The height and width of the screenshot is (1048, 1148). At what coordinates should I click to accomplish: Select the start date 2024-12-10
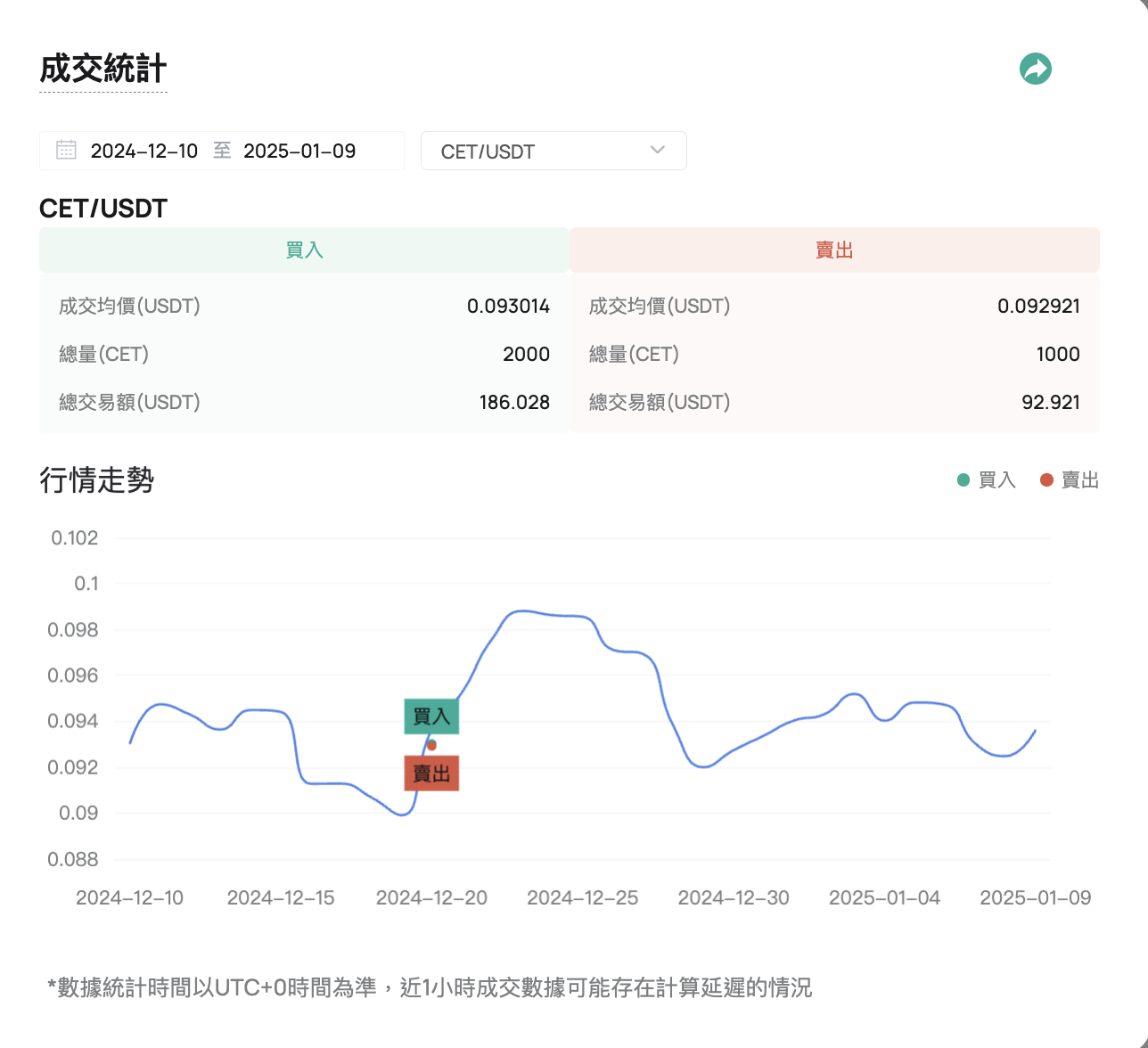144,151
